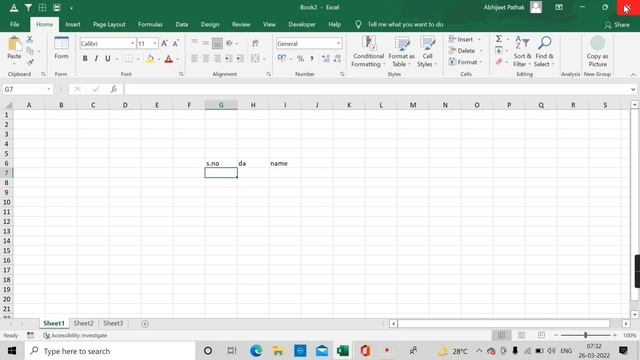This screenshot has height=360, width=640.
Task: Decrease font size with smaller A
Action: [x=176, y=43]
